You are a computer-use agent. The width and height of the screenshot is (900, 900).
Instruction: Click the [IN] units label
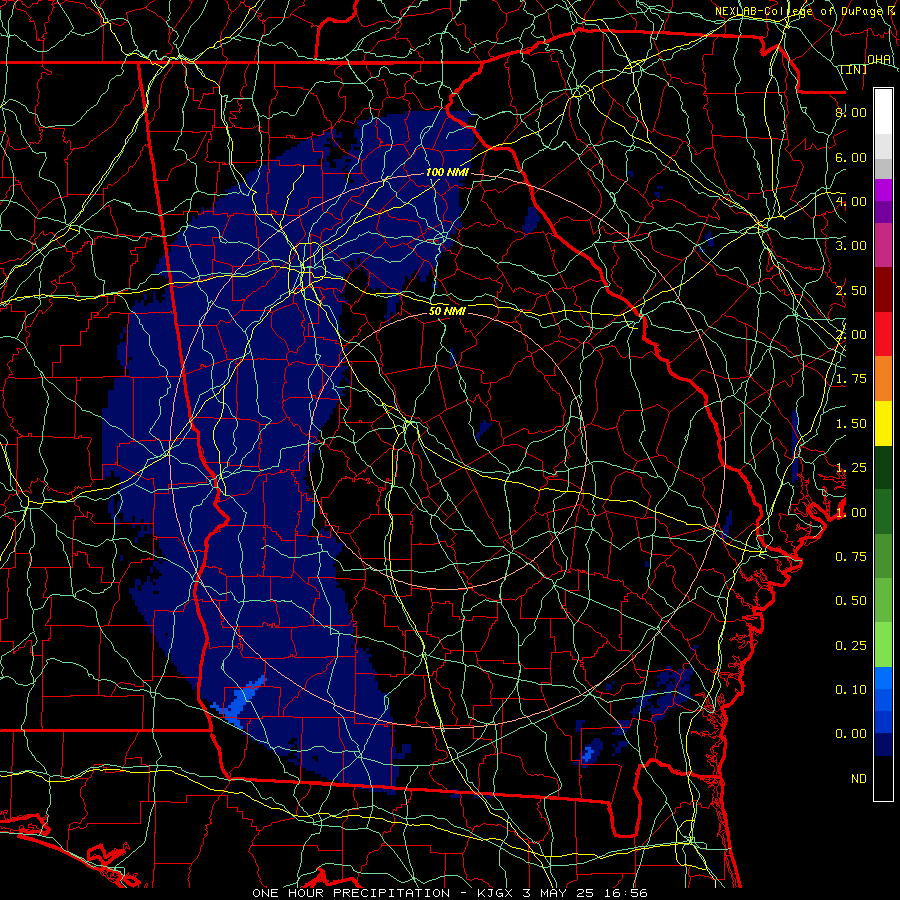[853, 69]
